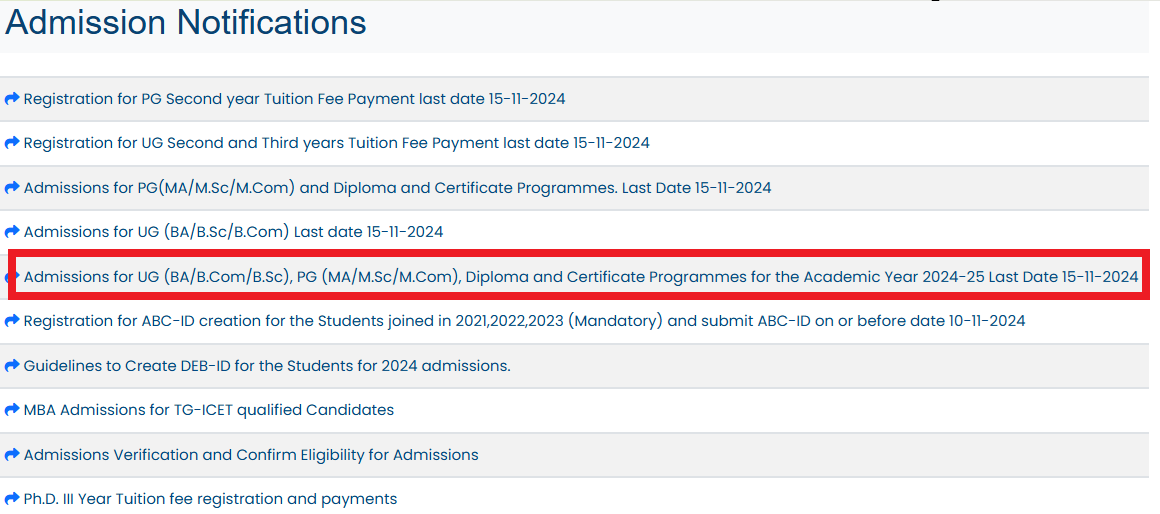Screen dimensions: 1160x514
Task: Click arrow icon beside UG Second and Third years
Action: tap(12, 143)
